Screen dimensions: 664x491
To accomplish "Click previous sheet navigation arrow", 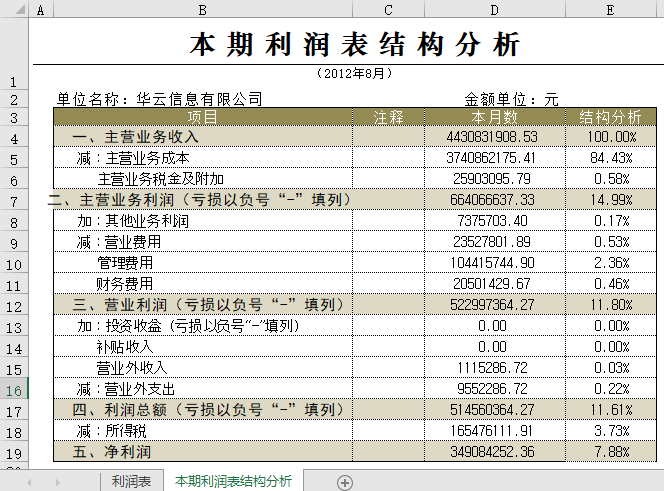I will coord(29,482).
